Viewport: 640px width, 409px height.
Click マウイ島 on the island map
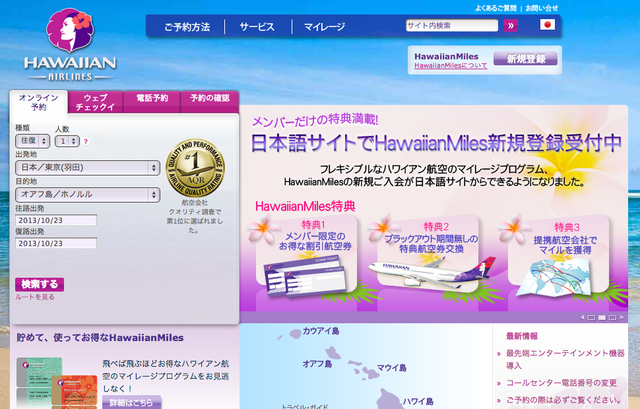click(391, 368)
